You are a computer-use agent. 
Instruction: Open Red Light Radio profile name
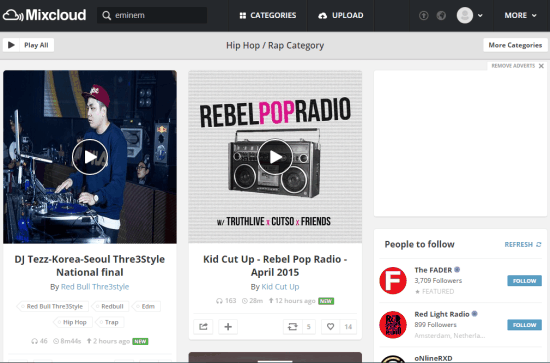tap(442, 314)
